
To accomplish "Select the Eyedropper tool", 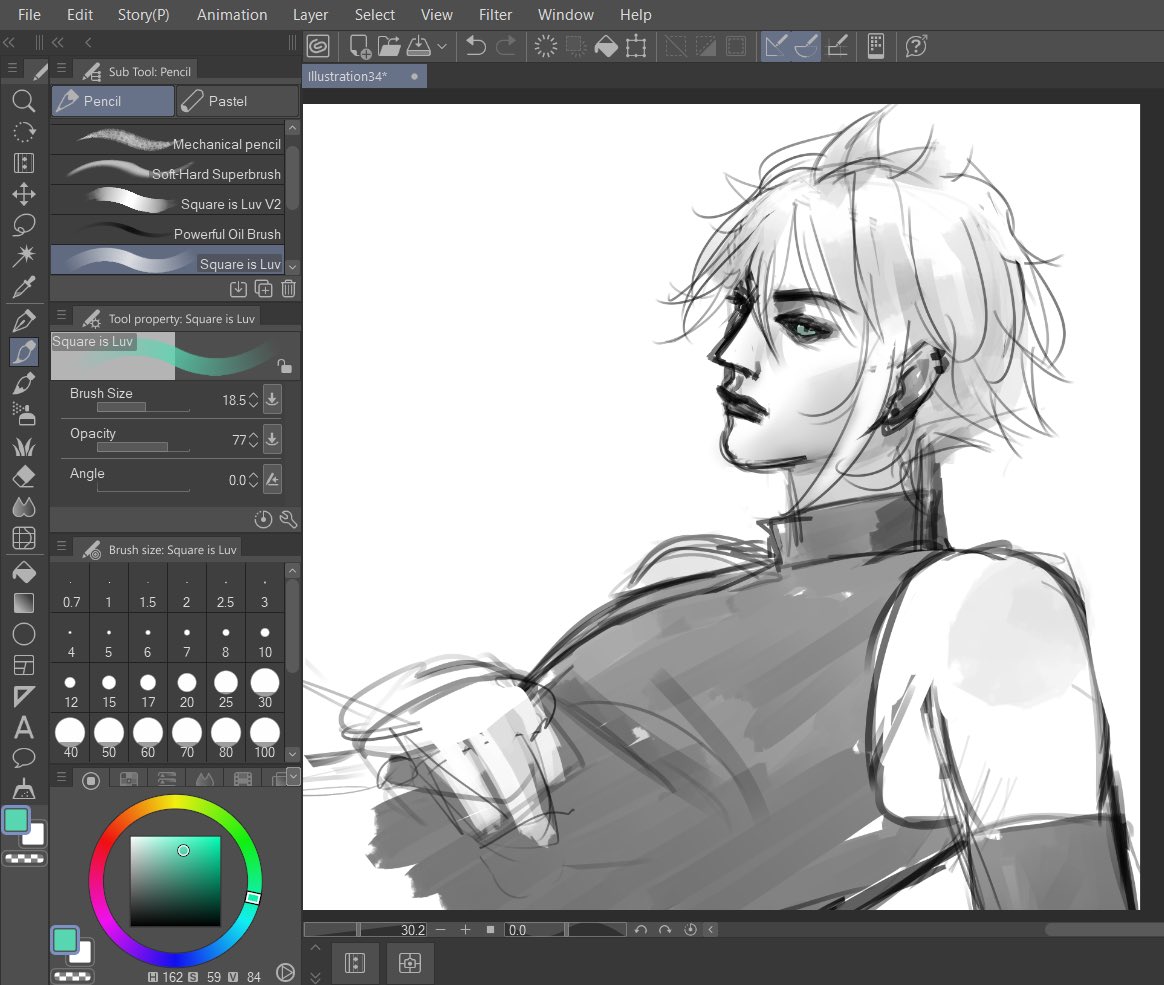I will 24,287.
